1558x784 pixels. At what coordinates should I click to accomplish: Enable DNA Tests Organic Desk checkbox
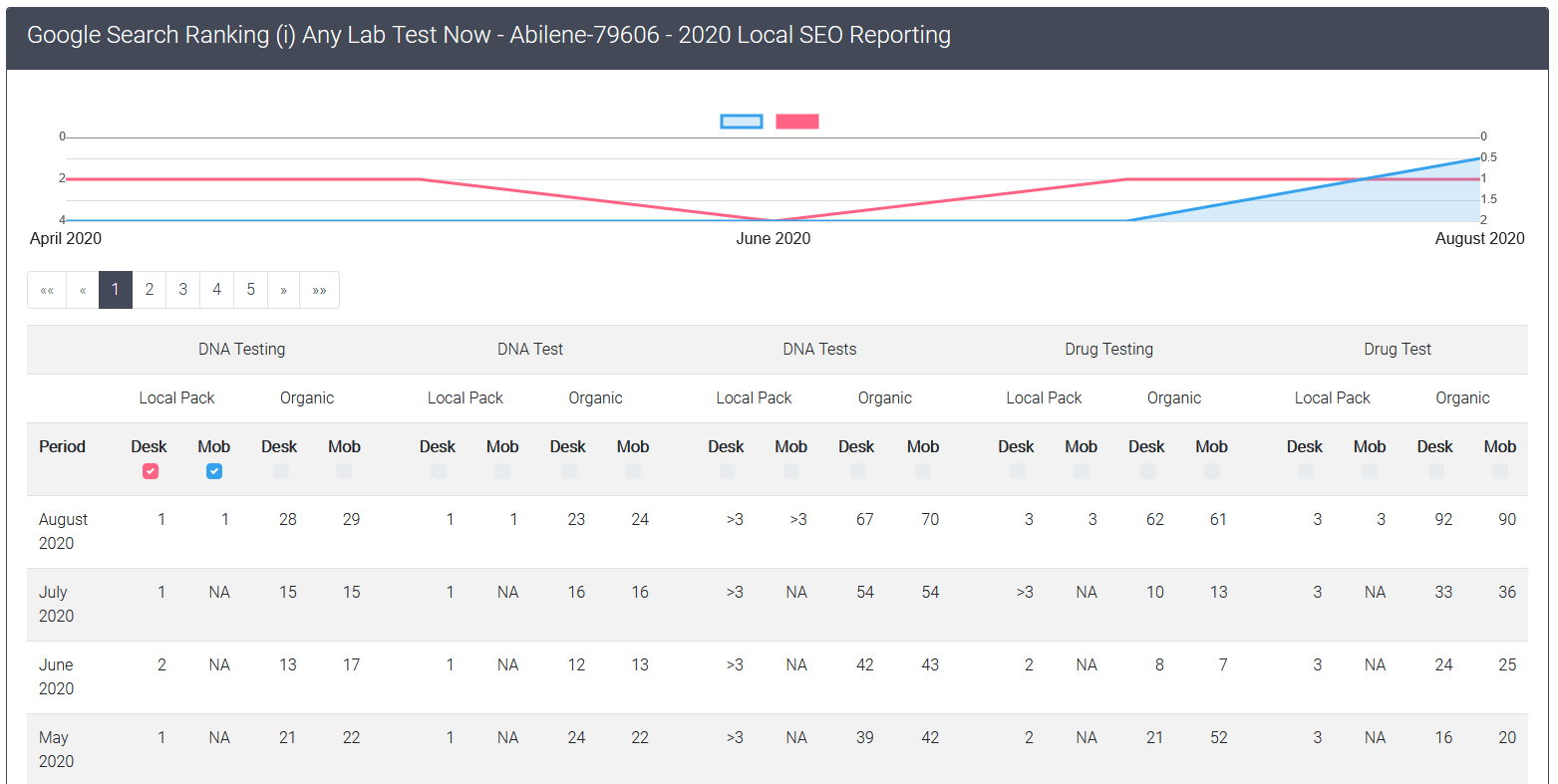click(858, 471)
